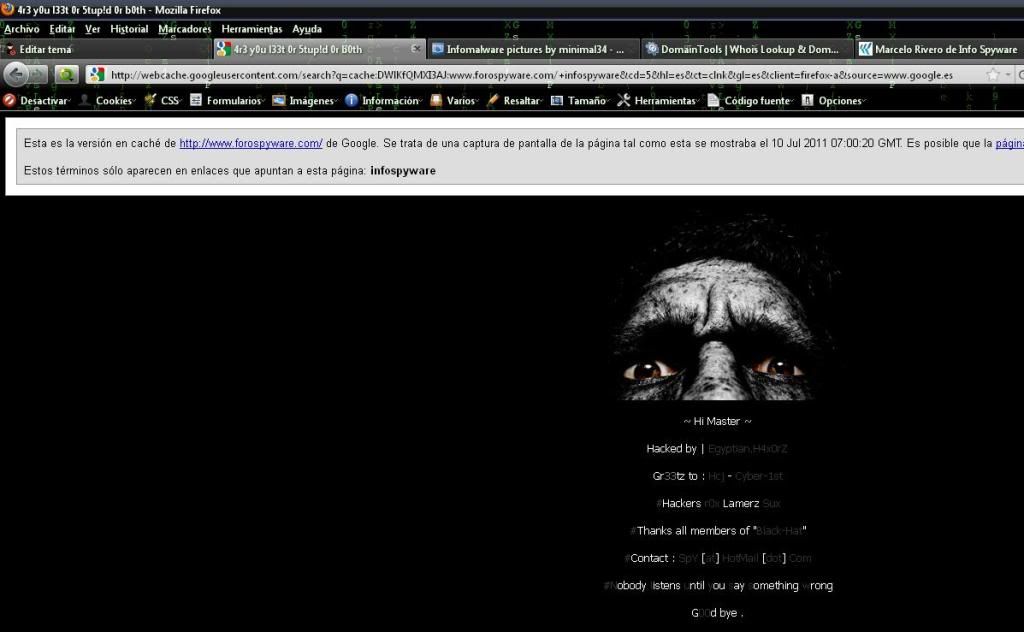Reload the page with the green refresh icon
1024x632 pixels.
pos(66,75)
